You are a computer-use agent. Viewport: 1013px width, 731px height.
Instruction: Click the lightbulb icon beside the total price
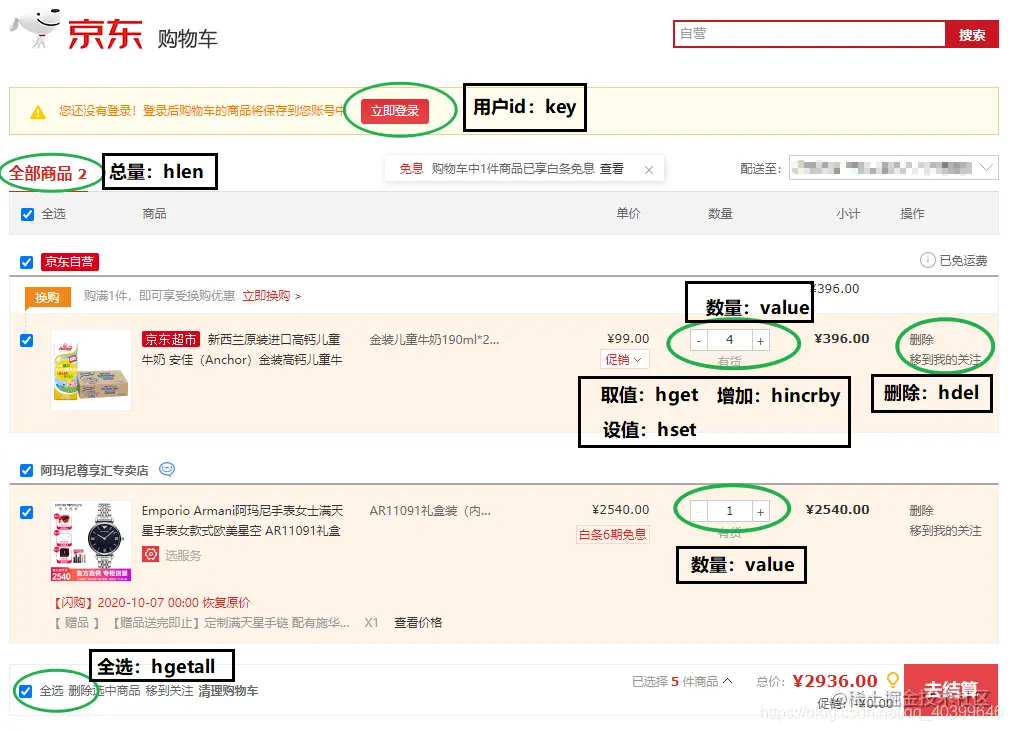891,681
